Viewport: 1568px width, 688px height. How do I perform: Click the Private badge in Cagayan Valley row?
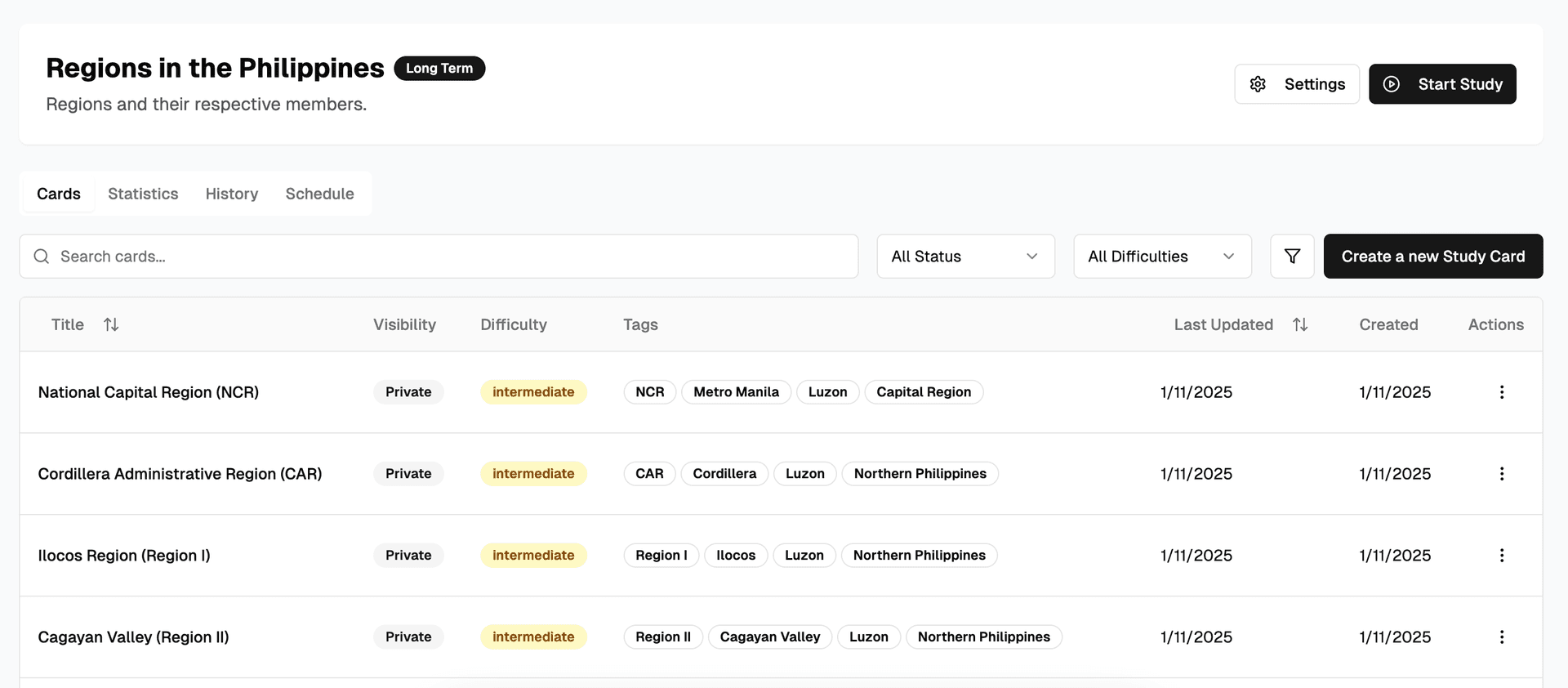(408, 637)
